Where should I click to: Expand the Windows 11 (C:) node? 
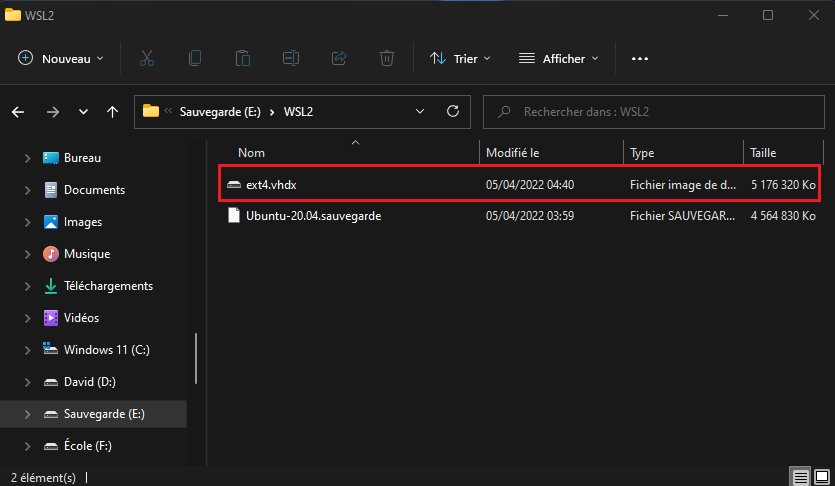27,350
